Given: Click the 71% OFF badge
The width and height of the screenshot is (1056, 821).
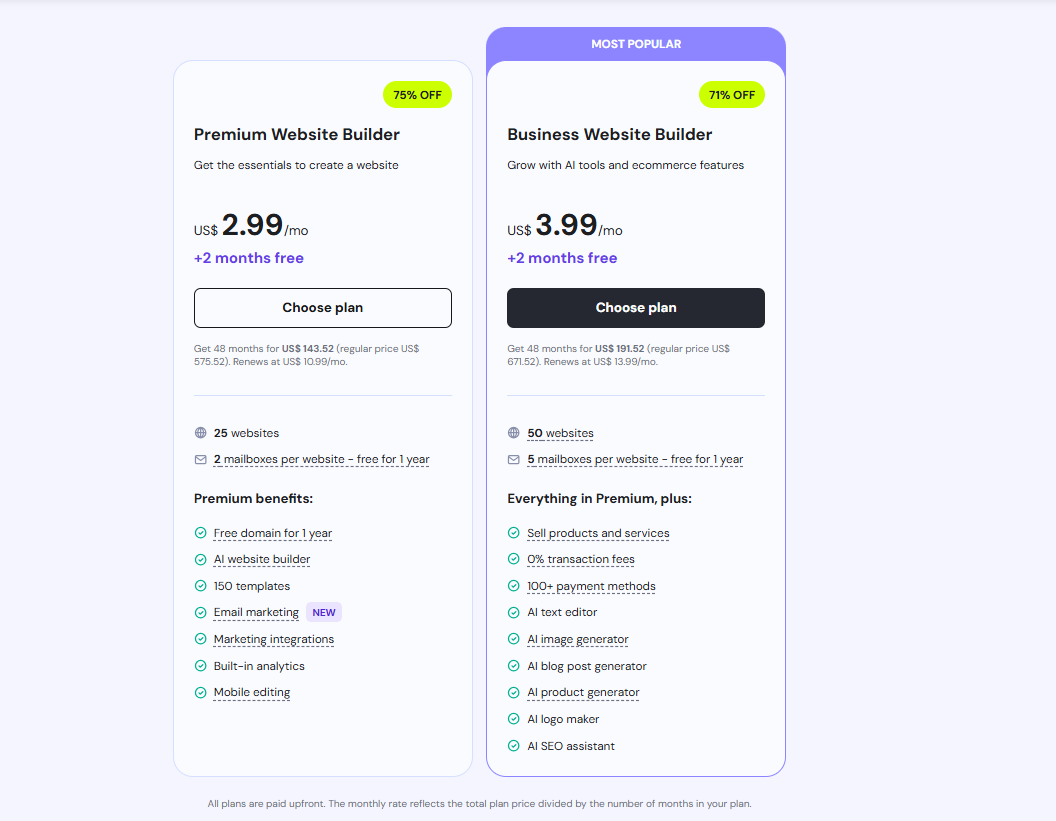Looking at the screenshot, I should coord(731,95).
